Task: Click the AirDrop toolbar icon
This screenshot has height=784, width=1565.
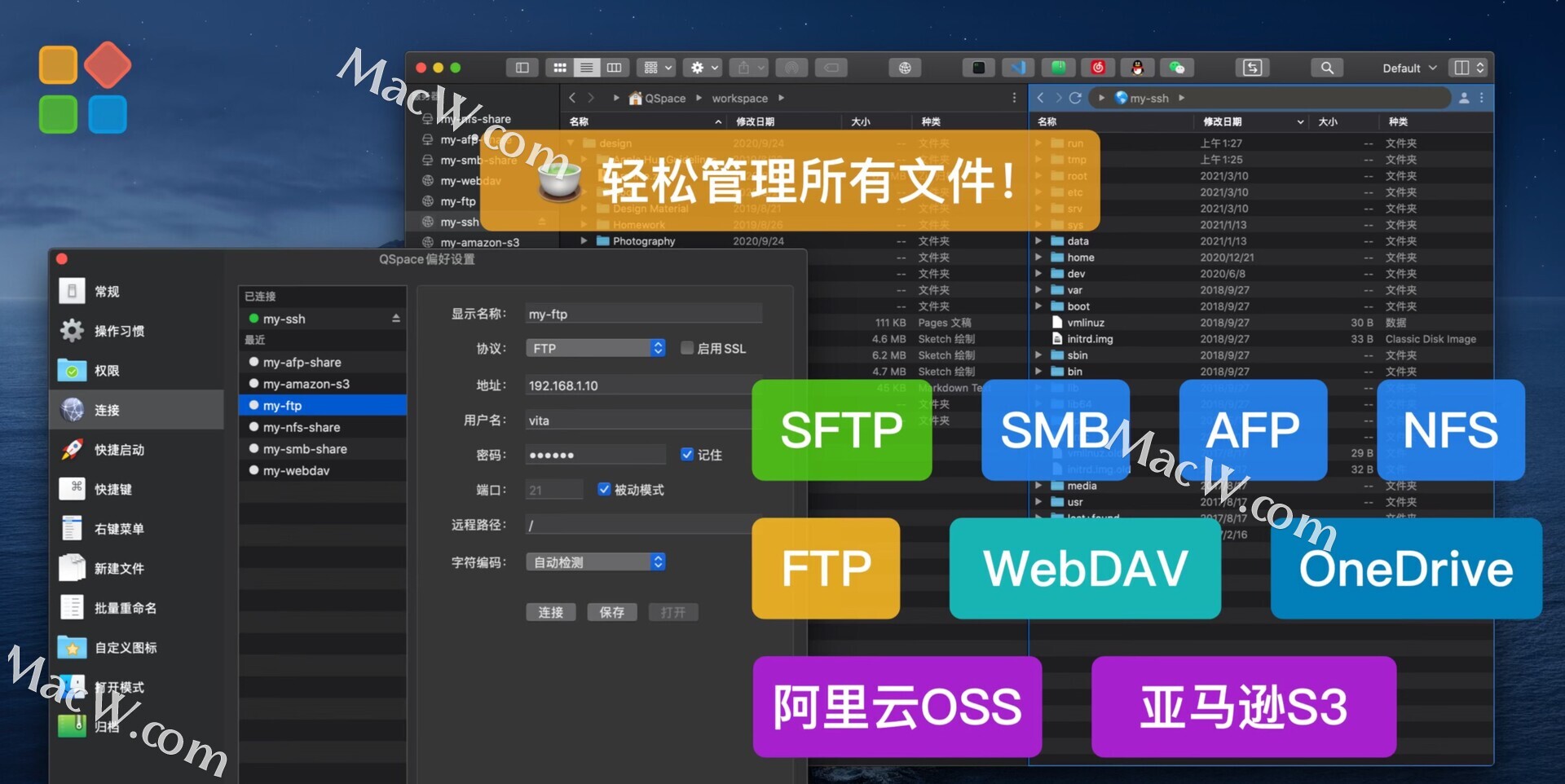Action: click(791, 68)
